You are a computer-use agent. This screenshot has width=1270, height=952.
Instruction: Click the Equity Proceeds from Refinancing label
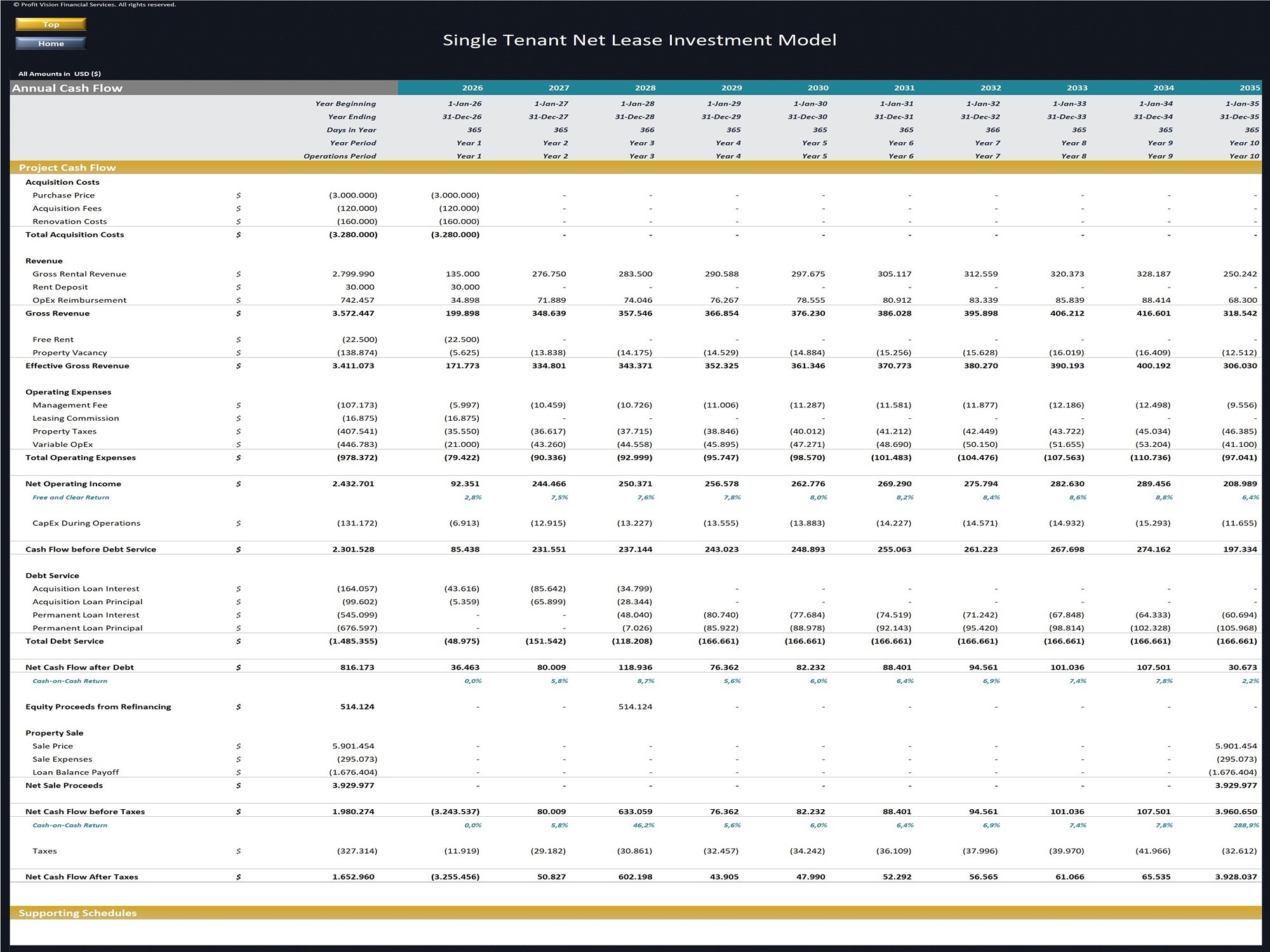[98, 706]
